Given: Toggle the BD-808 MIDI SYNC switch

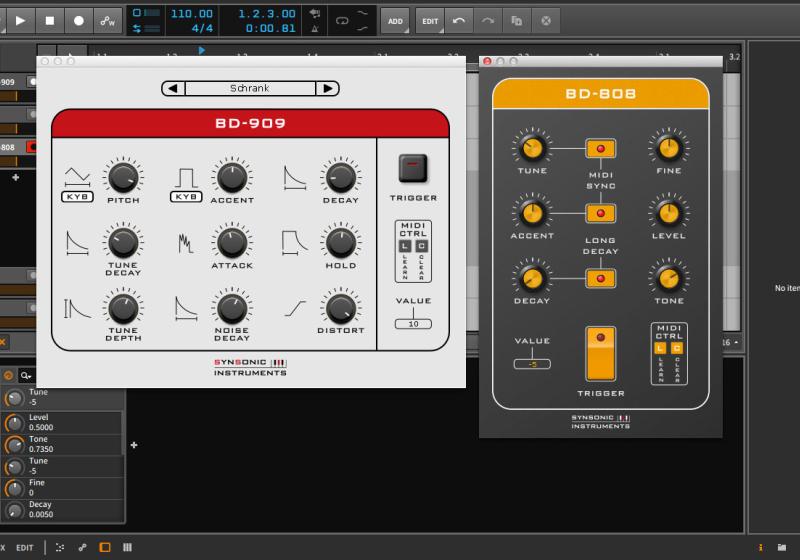Looking at the screenshot, I should [601, 148].
